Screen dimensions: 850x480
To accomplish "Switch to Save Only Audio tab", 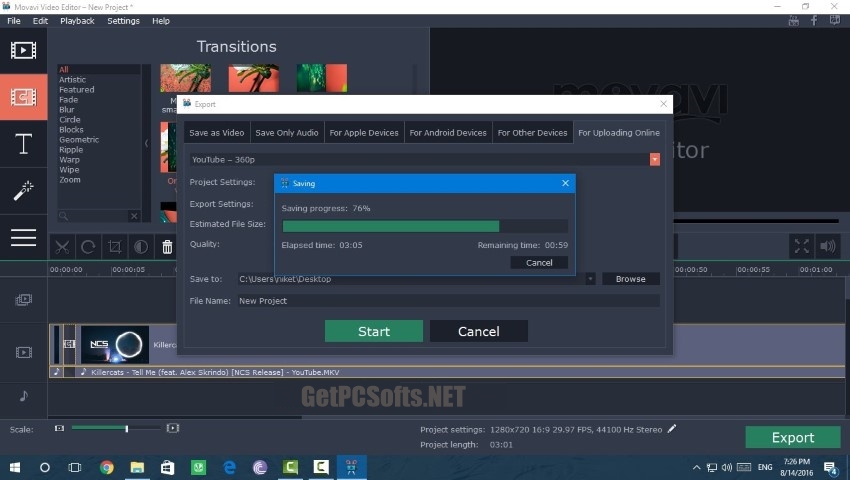I will (x=287, y=133).
